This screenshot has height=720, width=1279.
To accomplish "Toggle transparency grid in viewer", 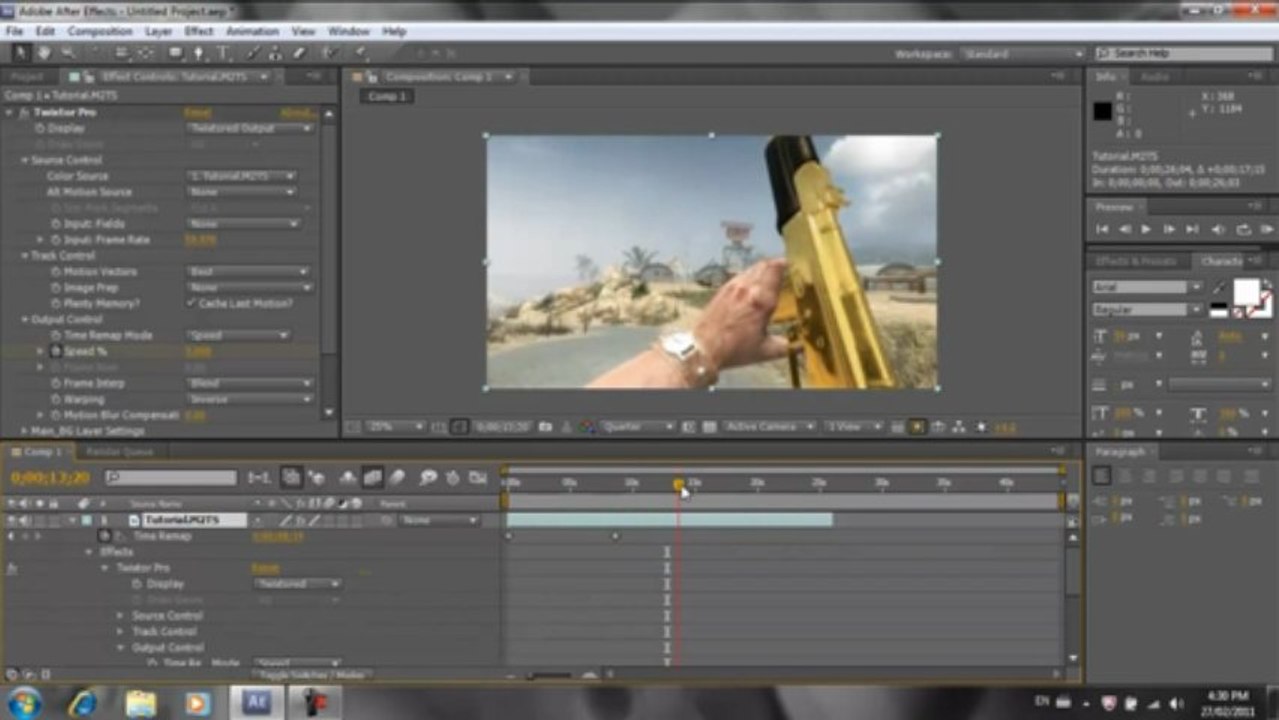I will [x=709, y=427].
